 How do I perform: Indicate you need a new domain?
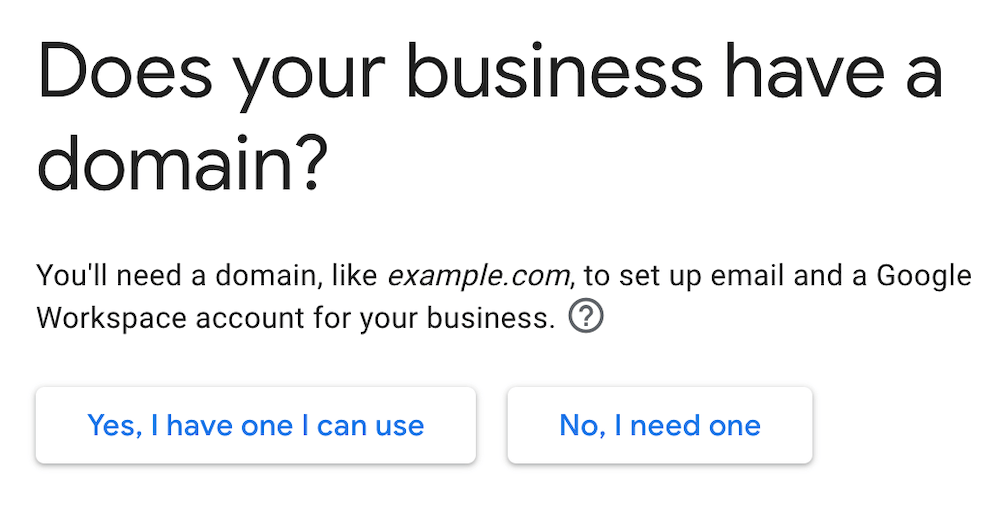point(660,425)
